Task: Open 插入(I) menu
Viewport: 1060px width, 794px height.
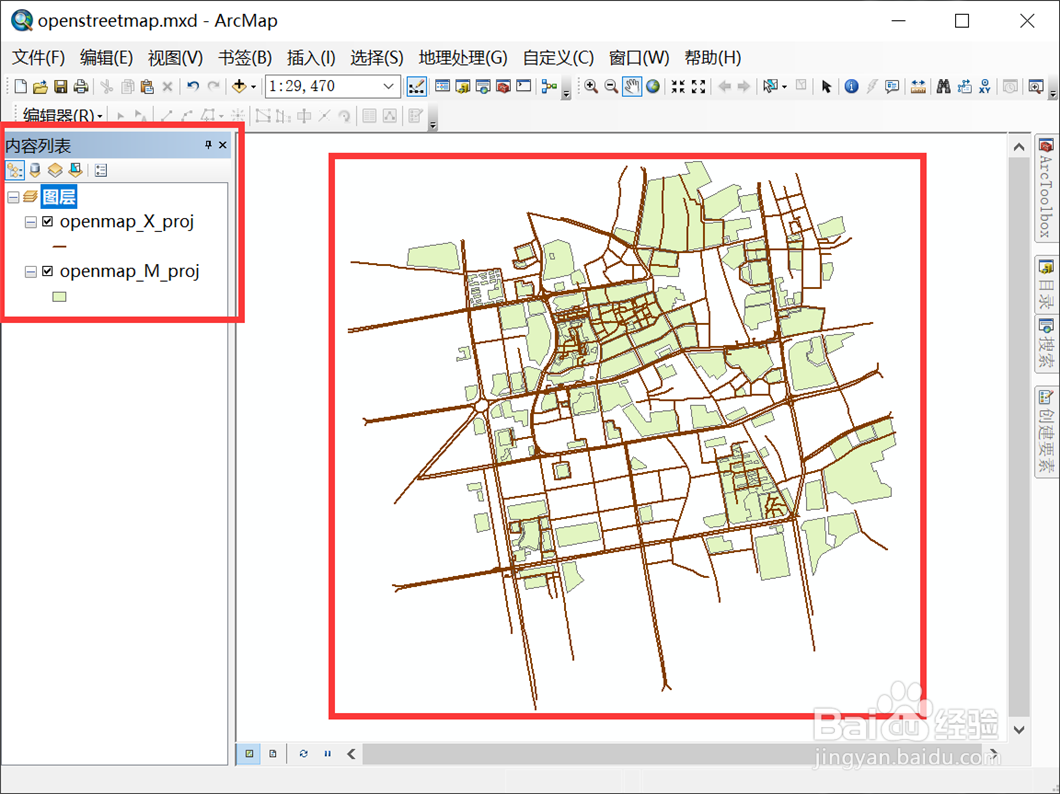Action: point(311,58)
